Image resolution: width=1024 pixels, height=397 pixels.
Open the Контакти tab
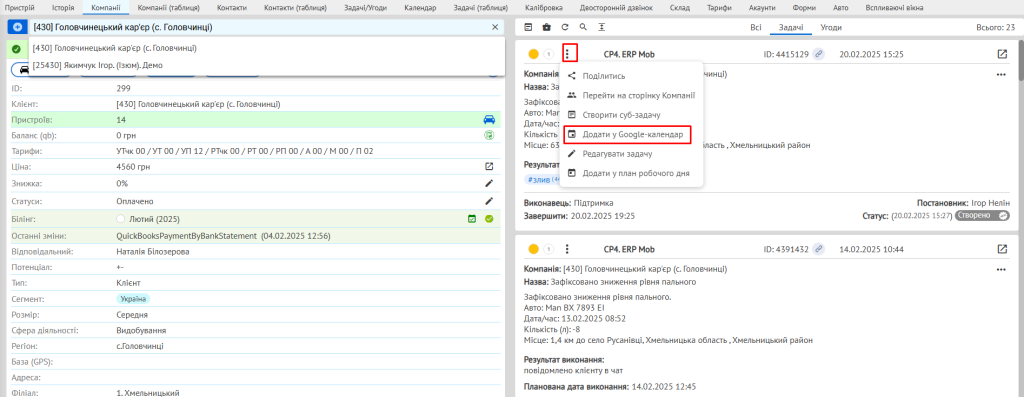(232, 8)
